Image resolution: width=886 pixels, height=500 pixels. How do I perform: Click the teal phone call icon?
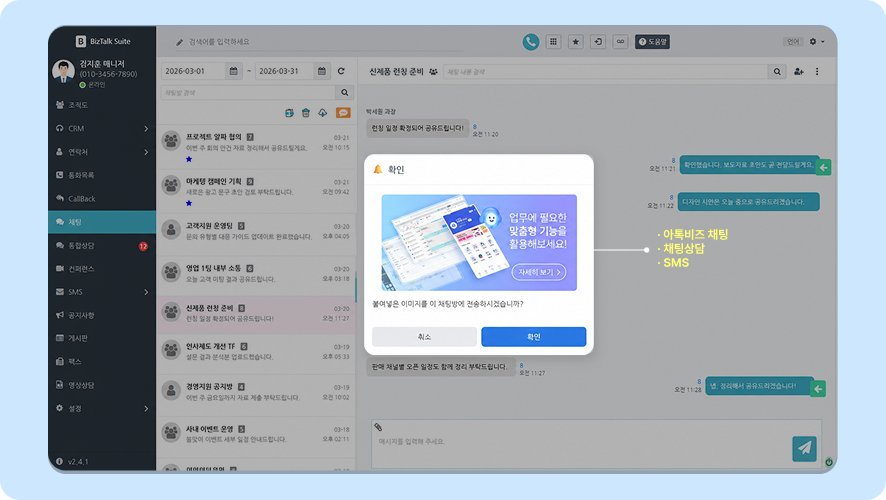point(531,42)
